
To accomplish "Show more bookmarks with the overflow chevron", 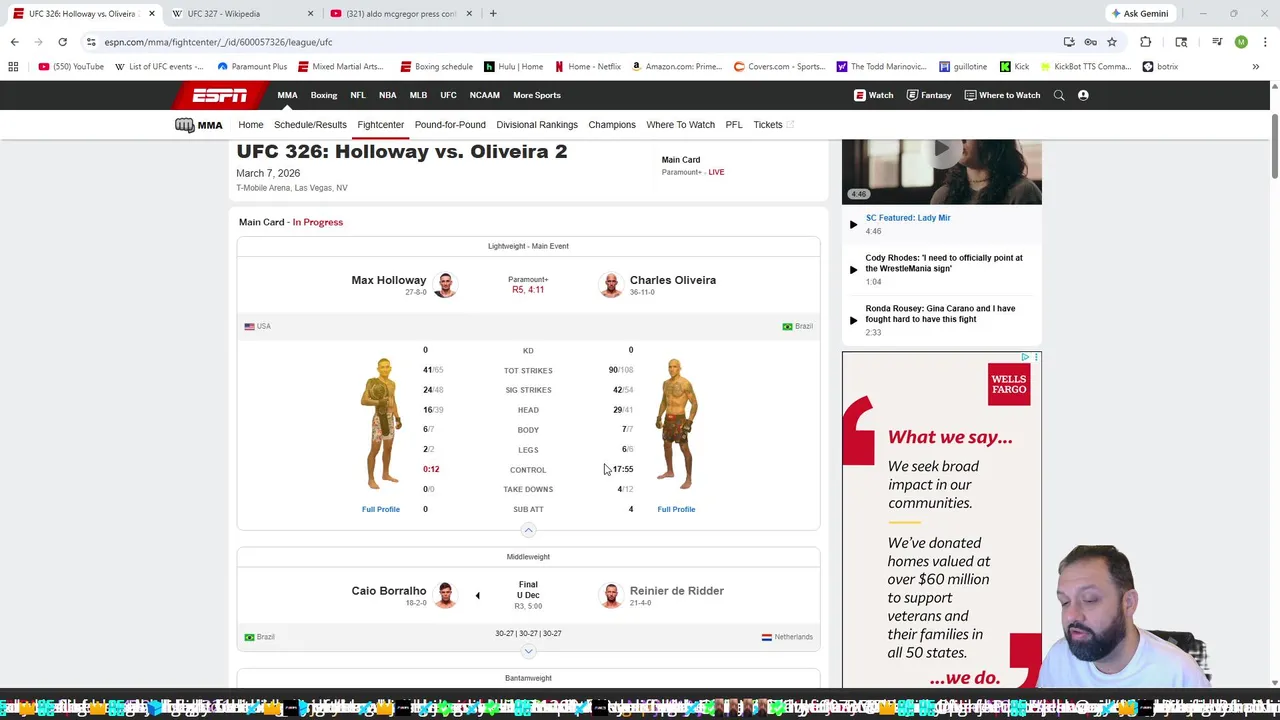I will pos(1255,67).
